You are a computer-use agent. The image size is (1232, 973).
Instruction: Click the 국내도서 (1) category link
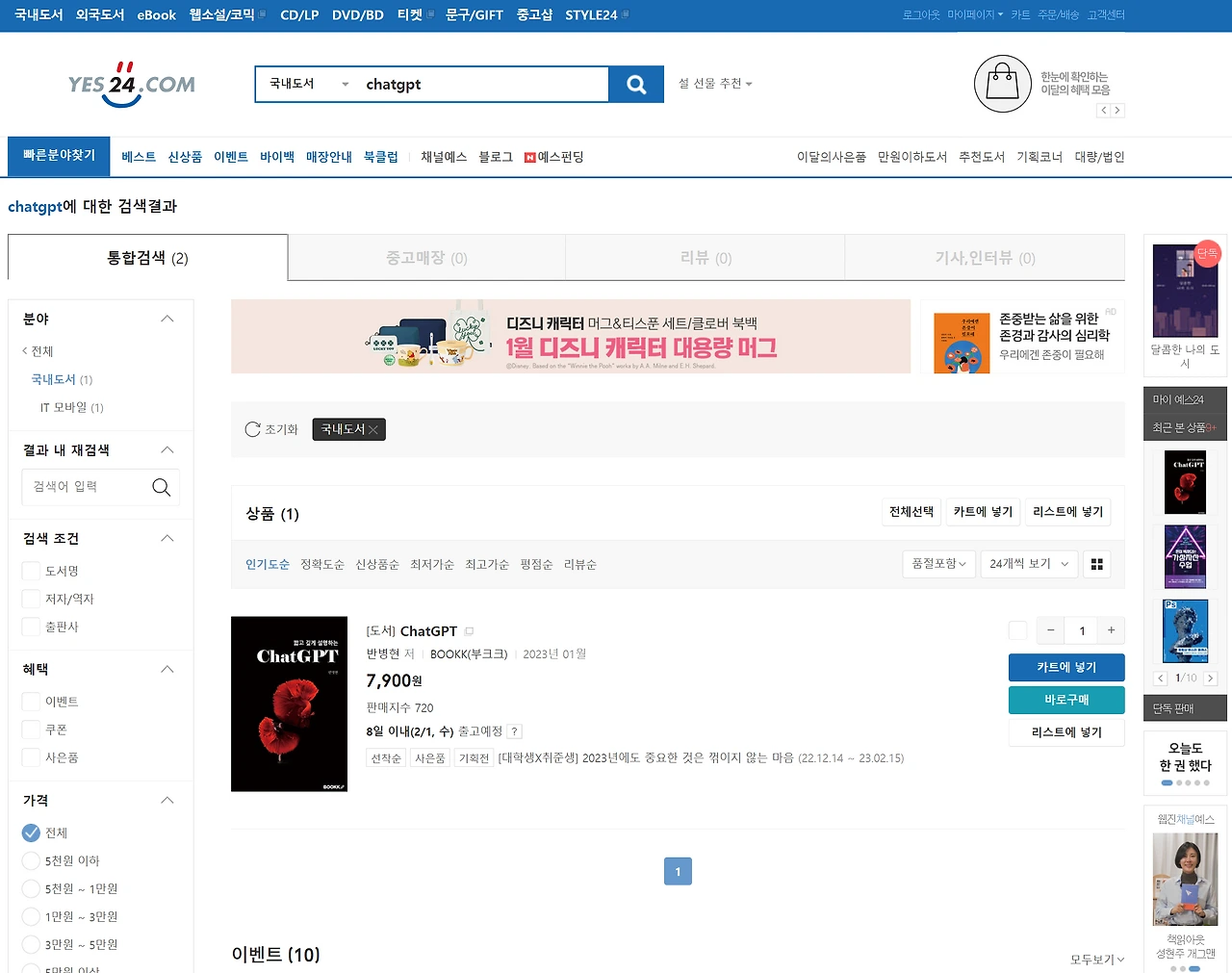(62, 379)
